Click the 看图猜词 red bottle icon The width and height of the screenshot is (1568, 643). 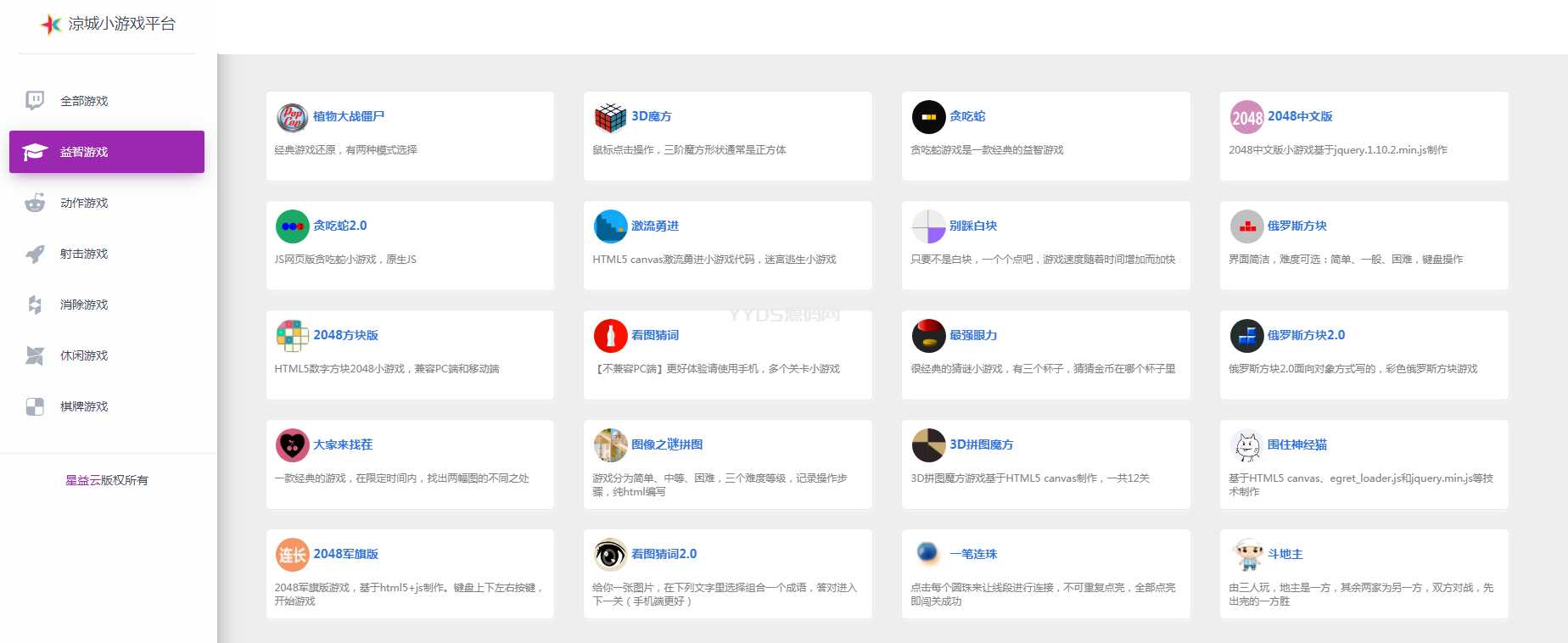(x=610, y=337)
